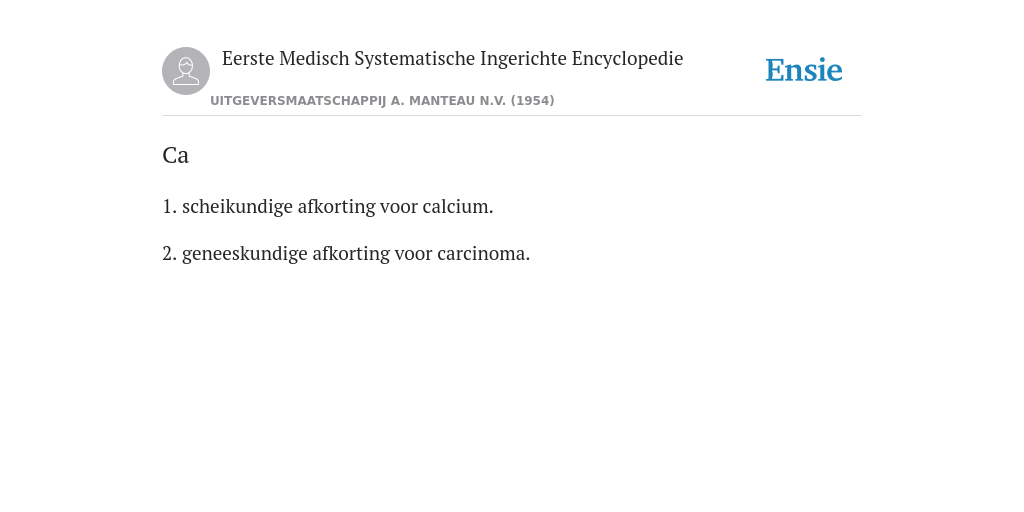Click list number '1.' of first definition

(170, 207)
